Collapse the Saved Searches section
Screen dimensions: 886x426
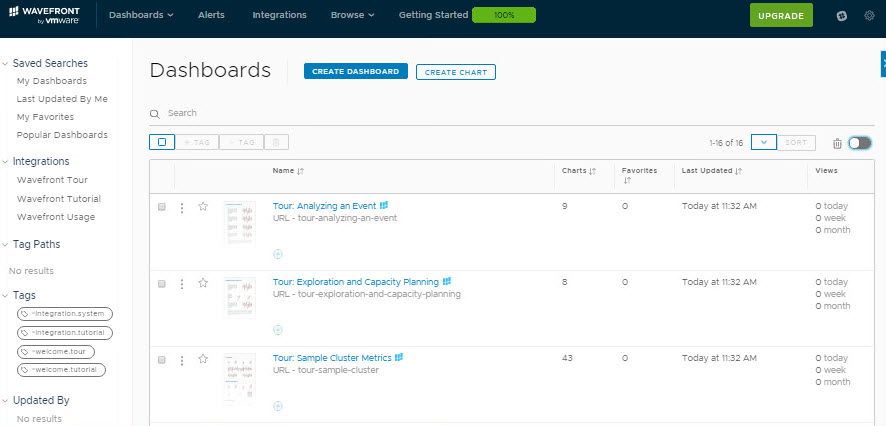(x=5, y=63)
